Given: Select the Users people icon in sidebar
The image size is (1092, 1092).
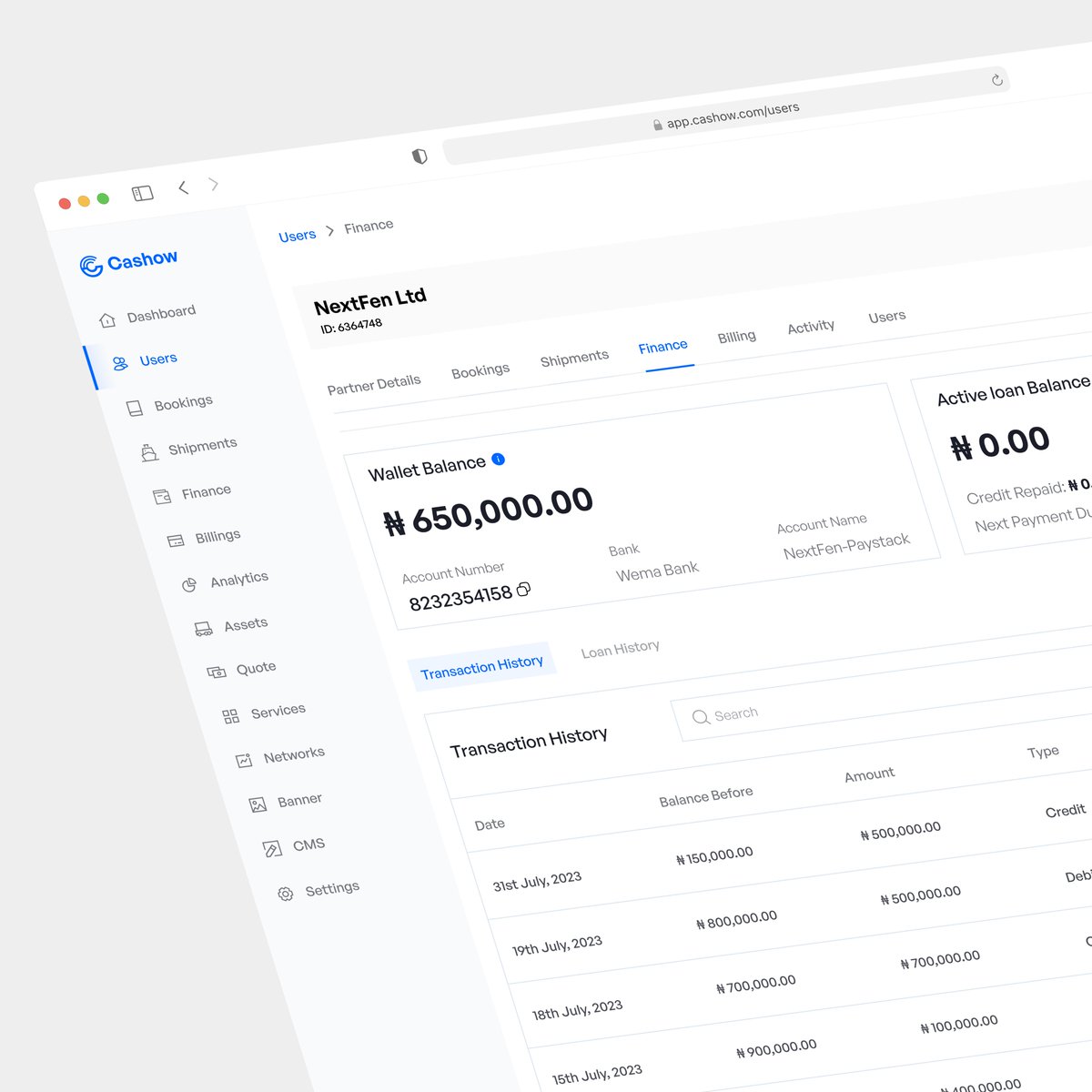Looking at the screenshot, I should tap(120, 364).
